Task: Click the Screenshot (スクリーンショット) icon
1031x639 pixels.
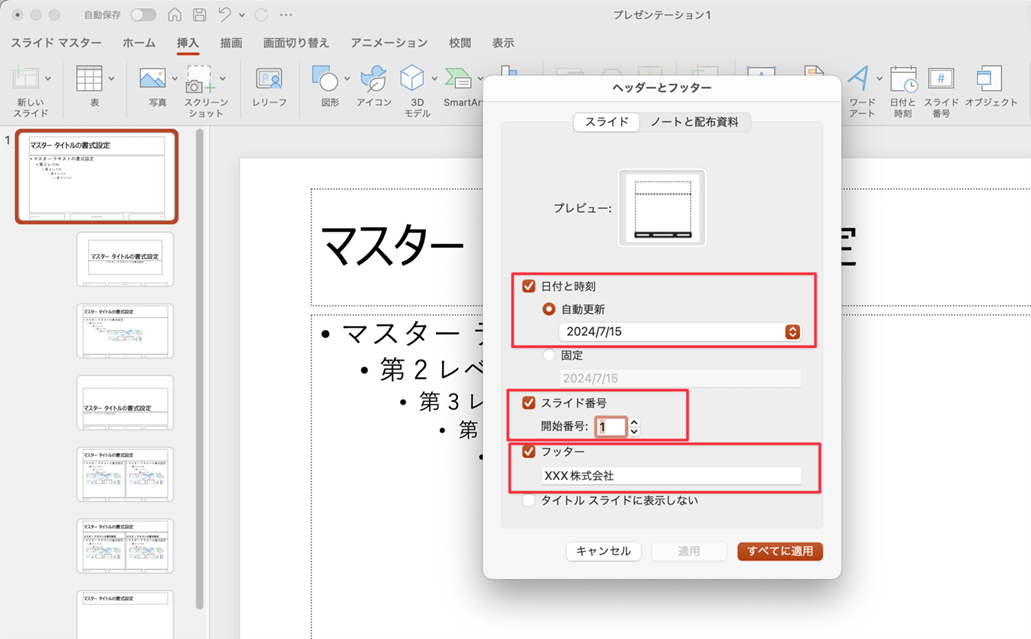Action: (x=199, y=79)
